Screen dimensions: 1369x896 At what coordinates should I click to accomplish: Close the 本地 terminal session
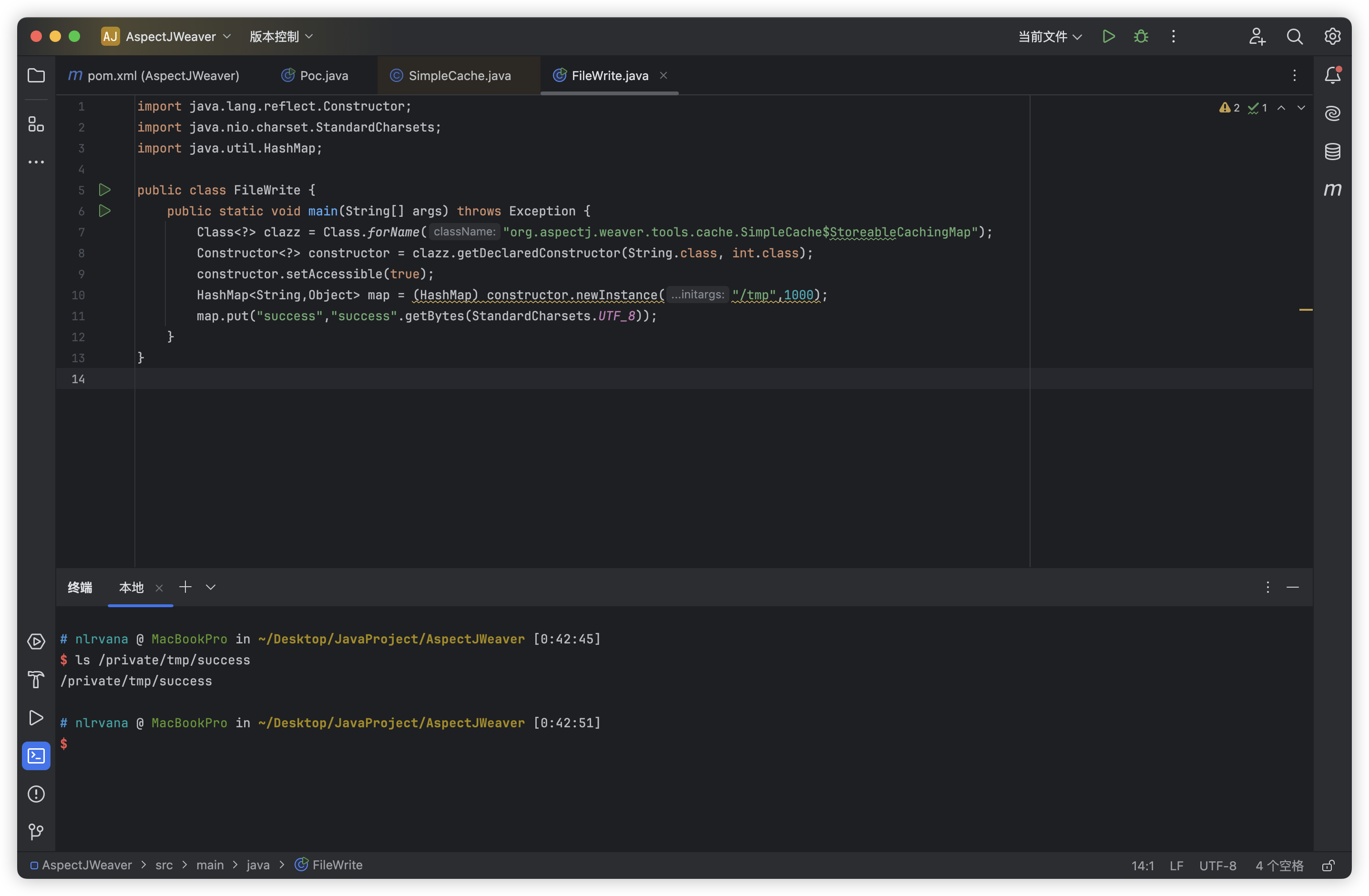point(159,588)
